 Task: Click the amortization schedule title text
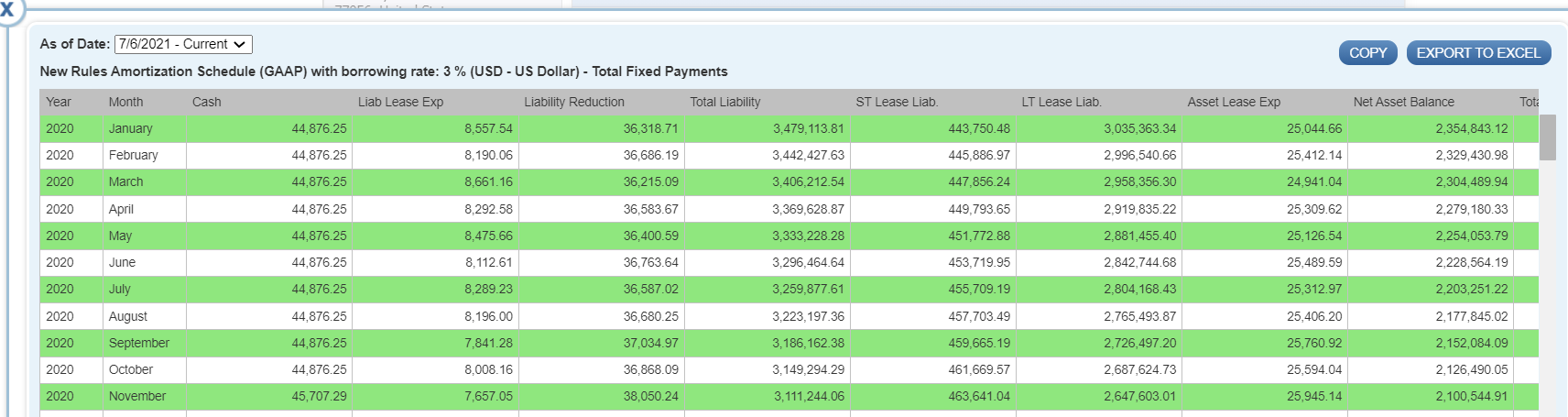pyautogui.click(x=384, y=71)
